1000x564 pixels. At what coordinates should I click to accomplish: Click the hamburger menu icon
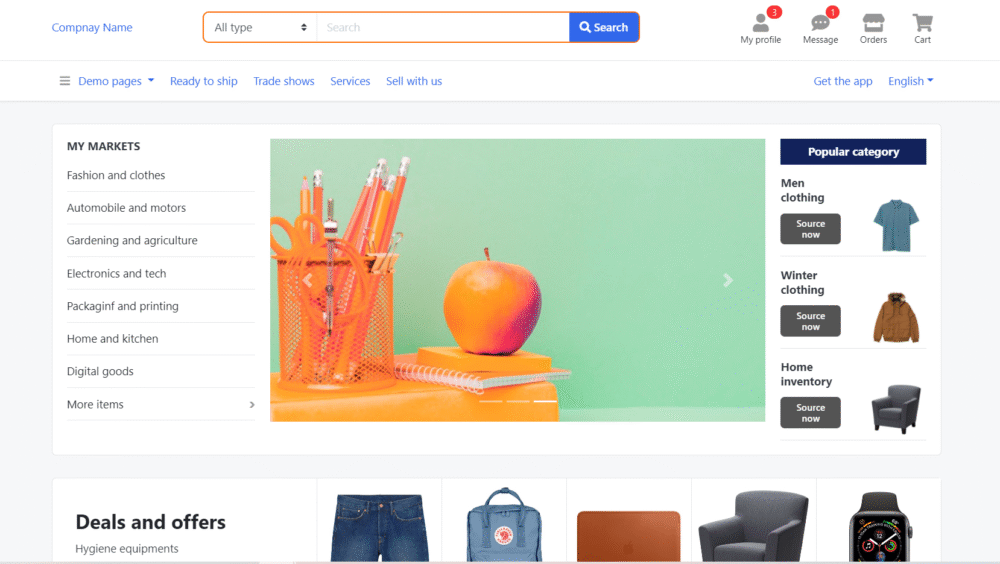coord(64,81)
